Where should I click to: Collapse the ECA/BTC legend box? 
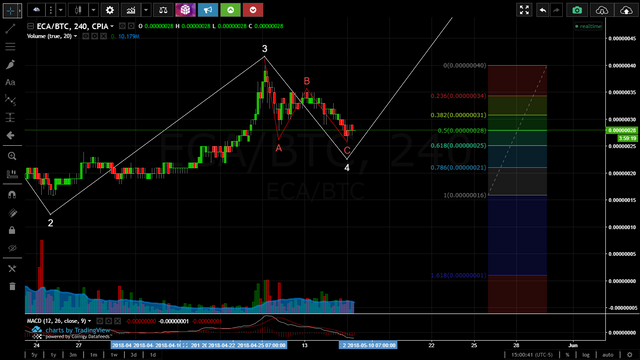tap(30, 26)
